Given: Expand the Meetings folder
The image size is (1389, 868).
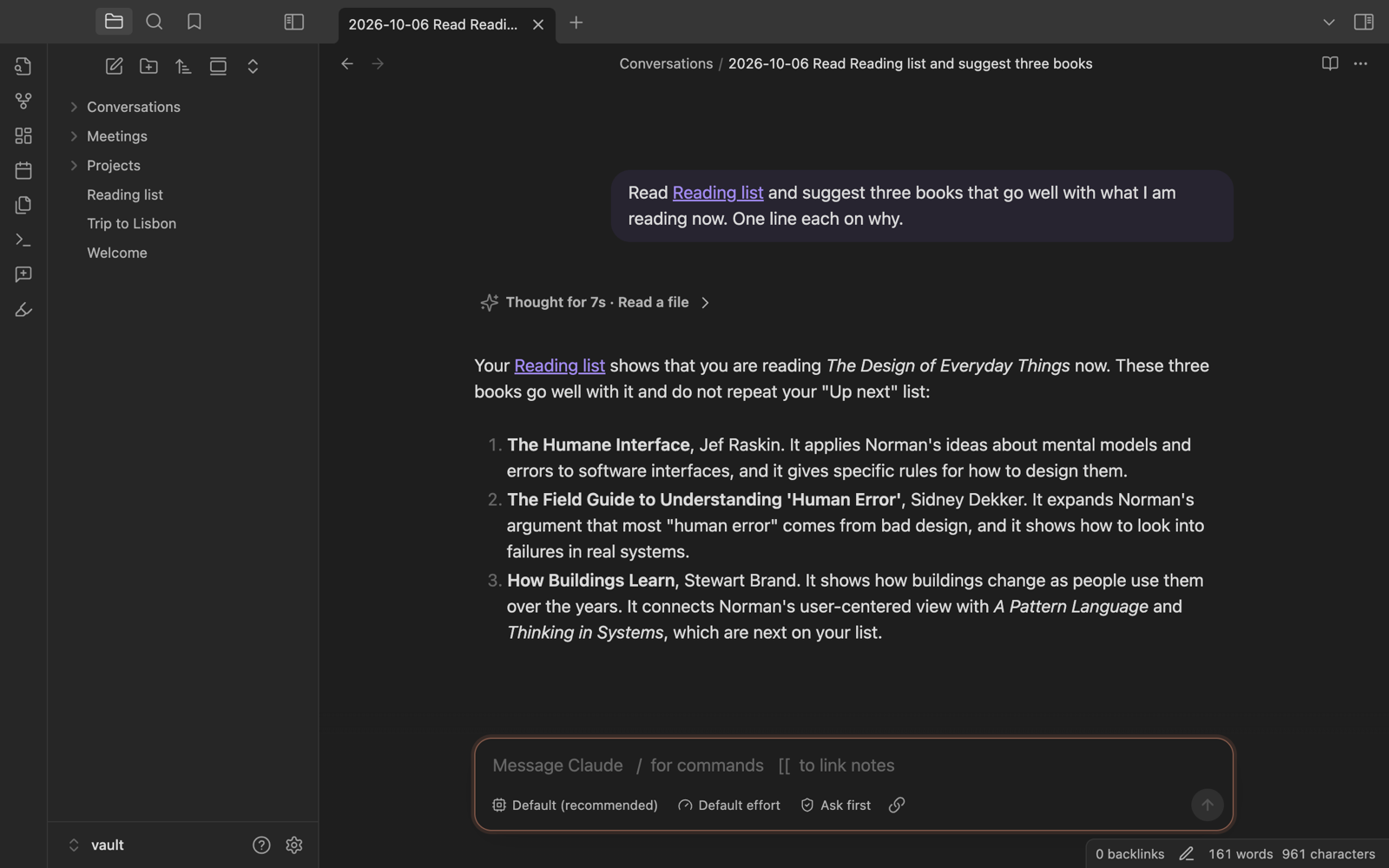Looking at the screenshot, I should coord(117,136).
